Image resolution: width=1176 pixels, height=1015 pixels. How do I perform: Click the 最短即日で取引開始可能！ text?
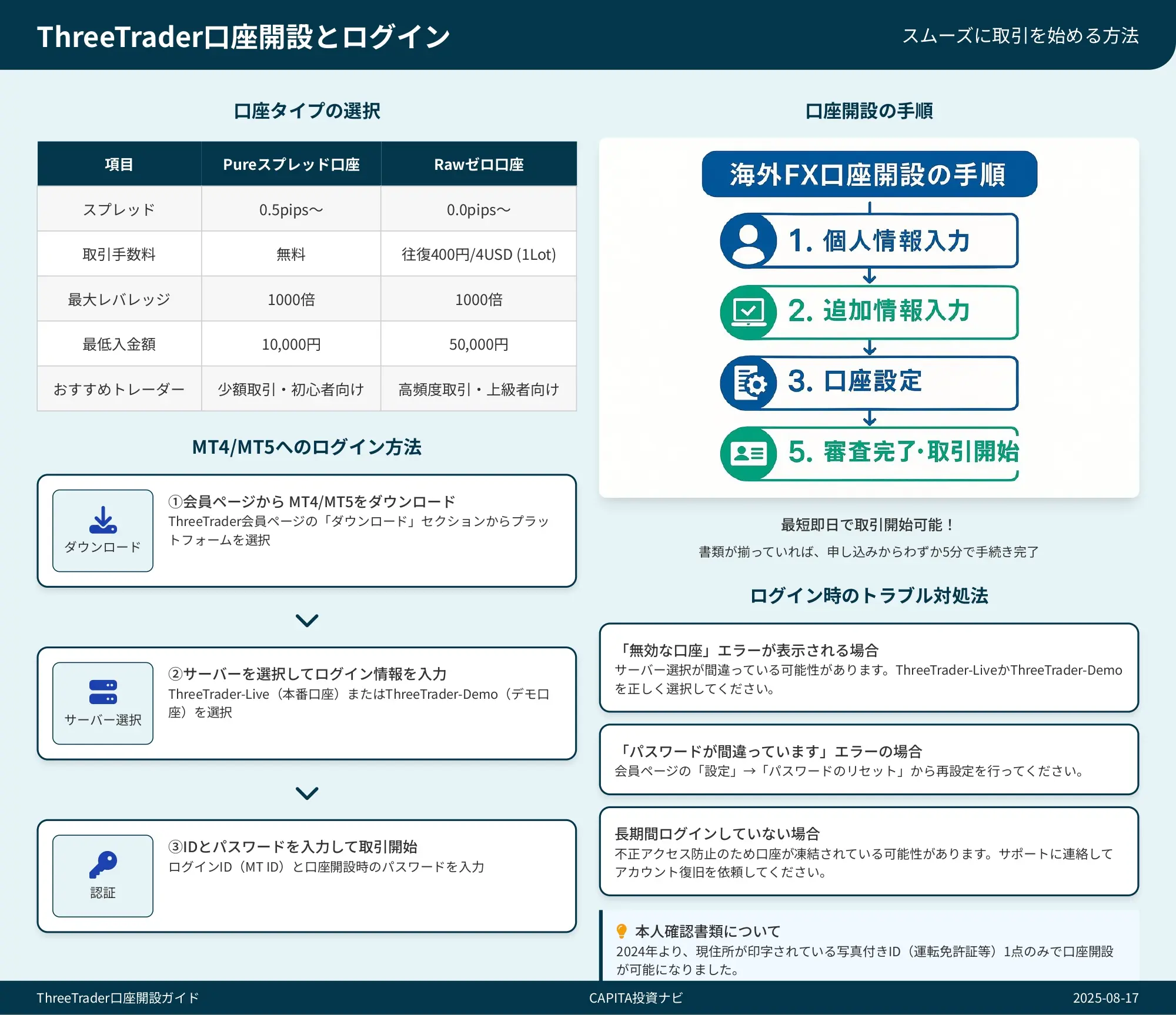869,524
